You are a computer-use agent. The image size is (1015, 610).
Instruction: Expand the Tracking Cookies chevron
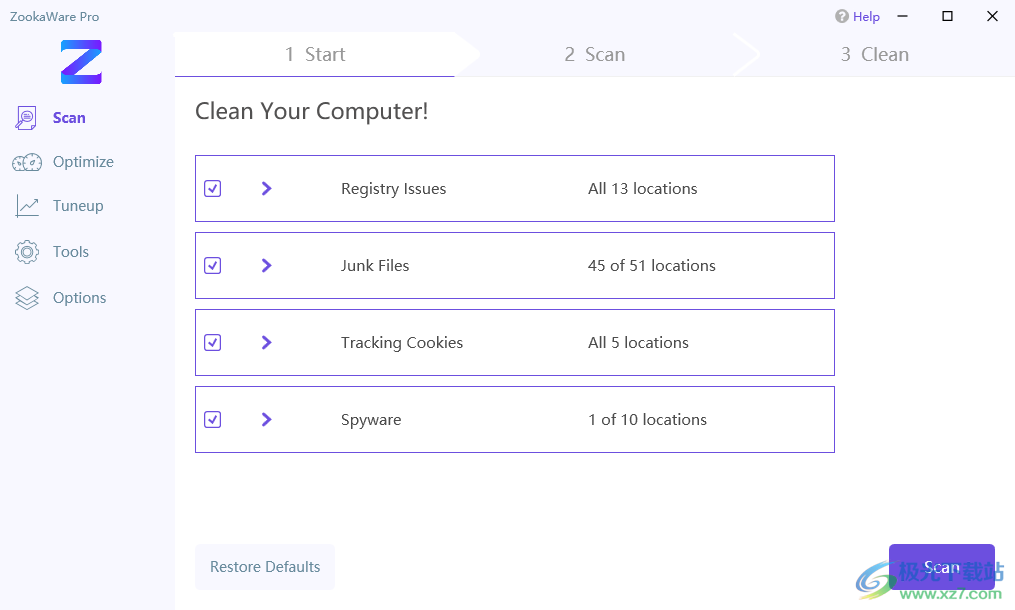click(x=266, y=343)
